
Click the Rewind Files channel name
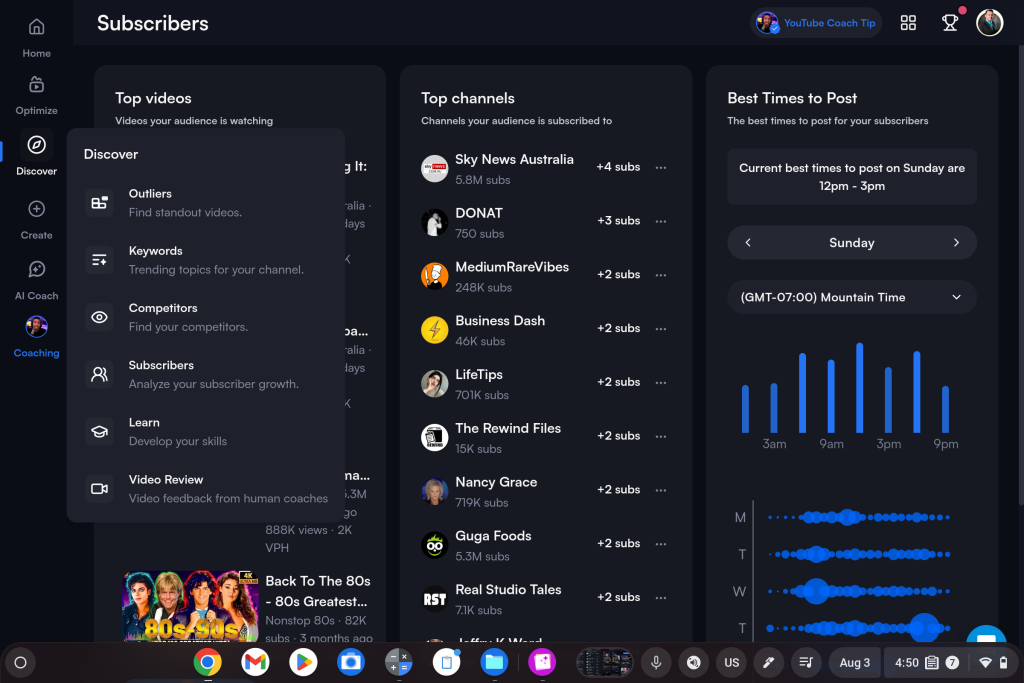[x=508, y=428]
